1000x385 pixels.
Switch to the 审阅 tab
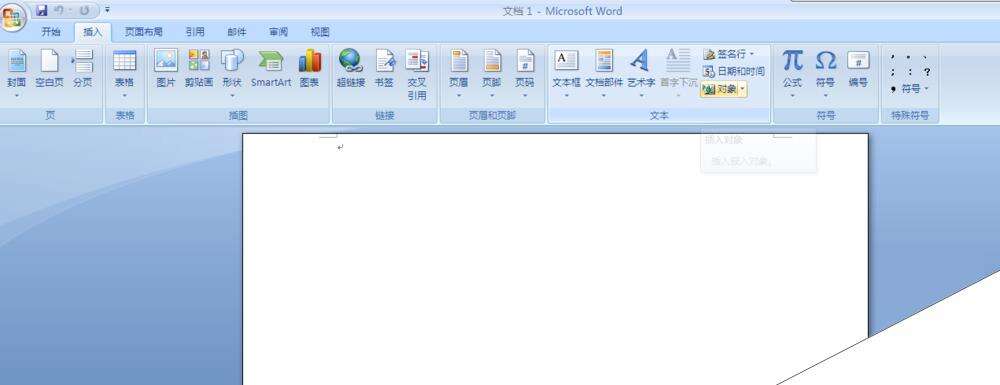tap(278, 32)
